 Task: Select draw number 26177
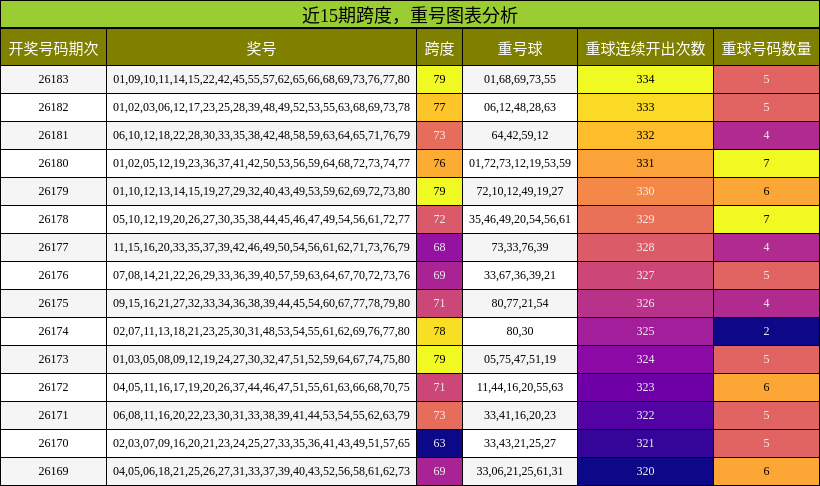click(53, 247)
